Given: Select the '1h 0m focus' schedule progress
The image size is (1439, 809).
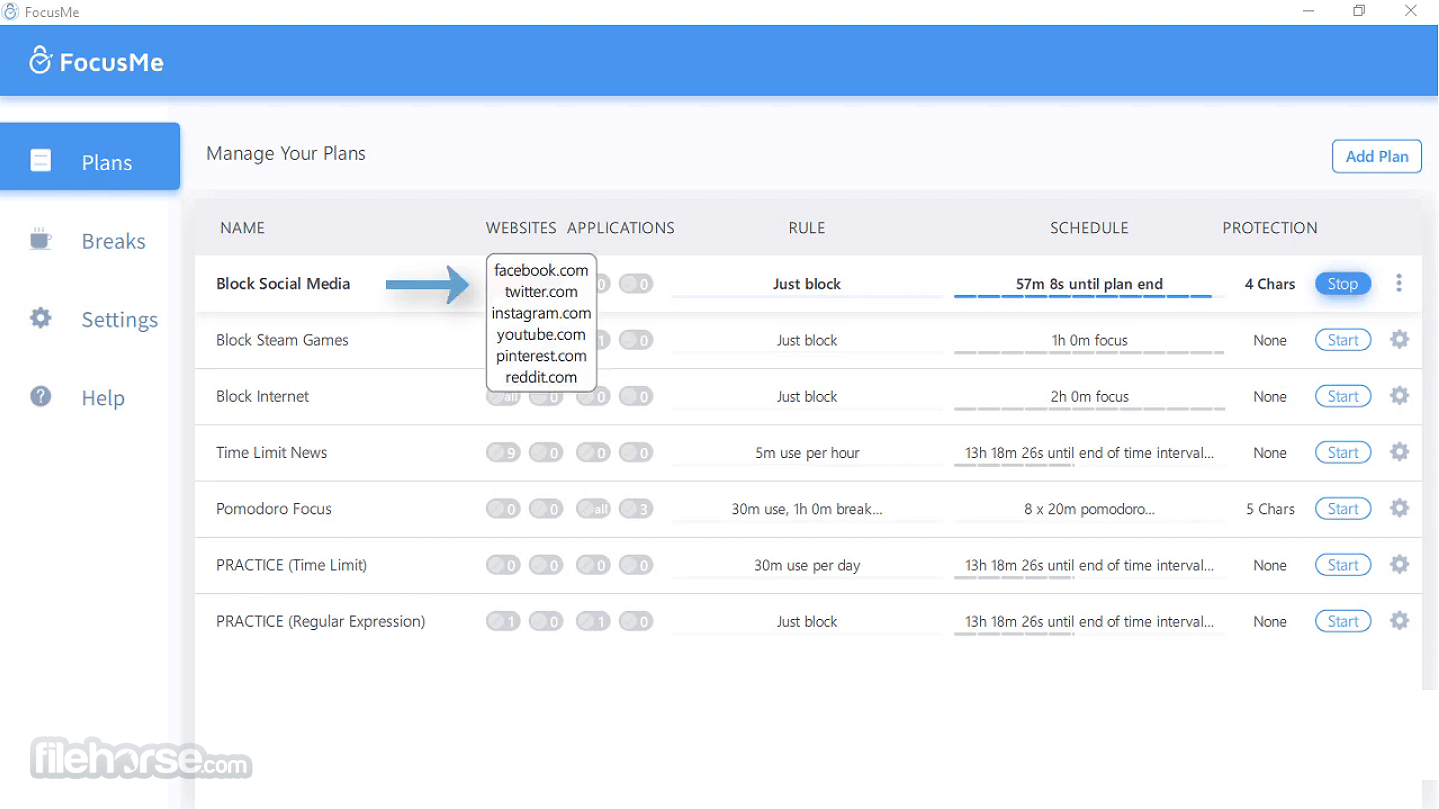Looking at the screenshot, I should (1089, 340).
